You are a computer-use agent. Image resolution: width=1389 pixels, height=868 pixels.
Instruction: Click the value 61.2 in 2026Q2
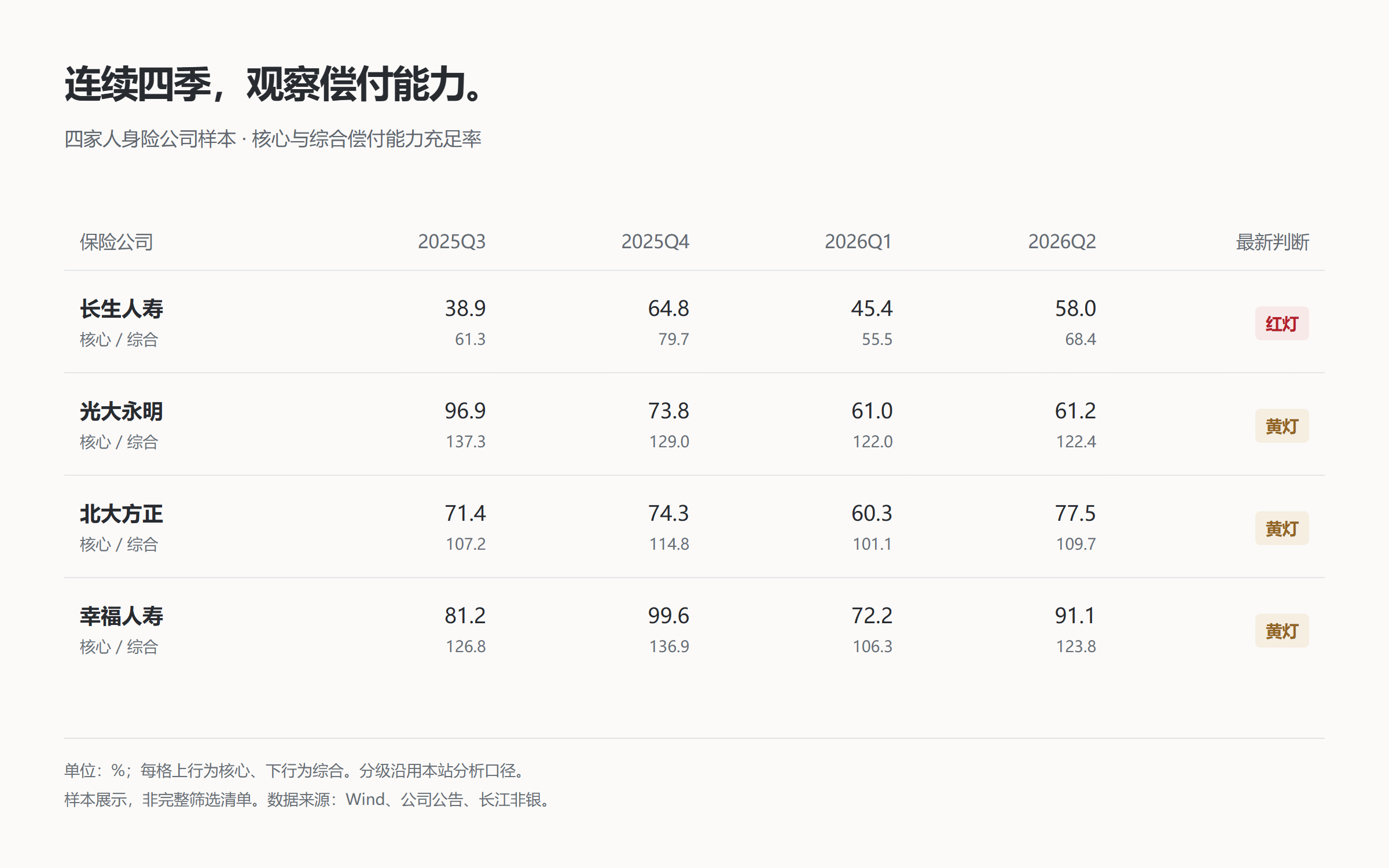pos(1075,411)
